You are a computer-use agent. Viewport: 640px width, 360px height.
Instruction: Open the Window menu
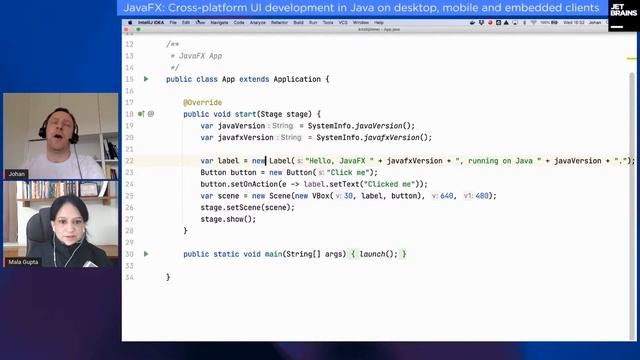pos(361,23)
